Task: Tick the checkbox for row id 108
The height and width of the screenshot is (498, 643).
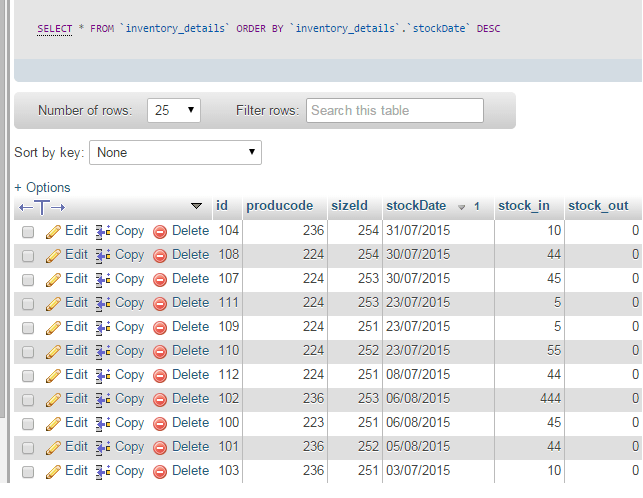Action: point(28,256)
